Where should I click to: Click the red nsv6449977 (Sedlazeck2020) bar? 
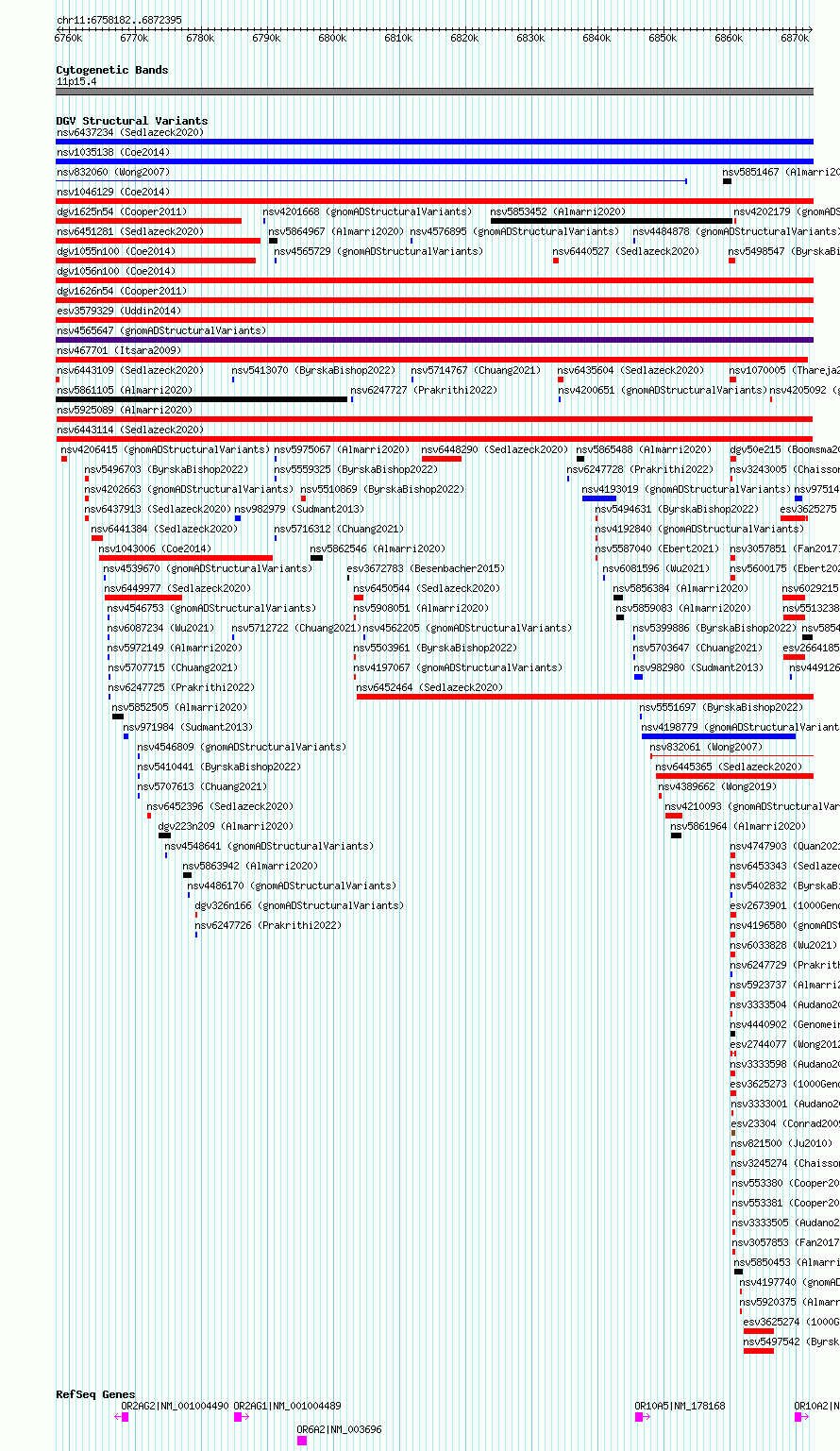[143, 598]
